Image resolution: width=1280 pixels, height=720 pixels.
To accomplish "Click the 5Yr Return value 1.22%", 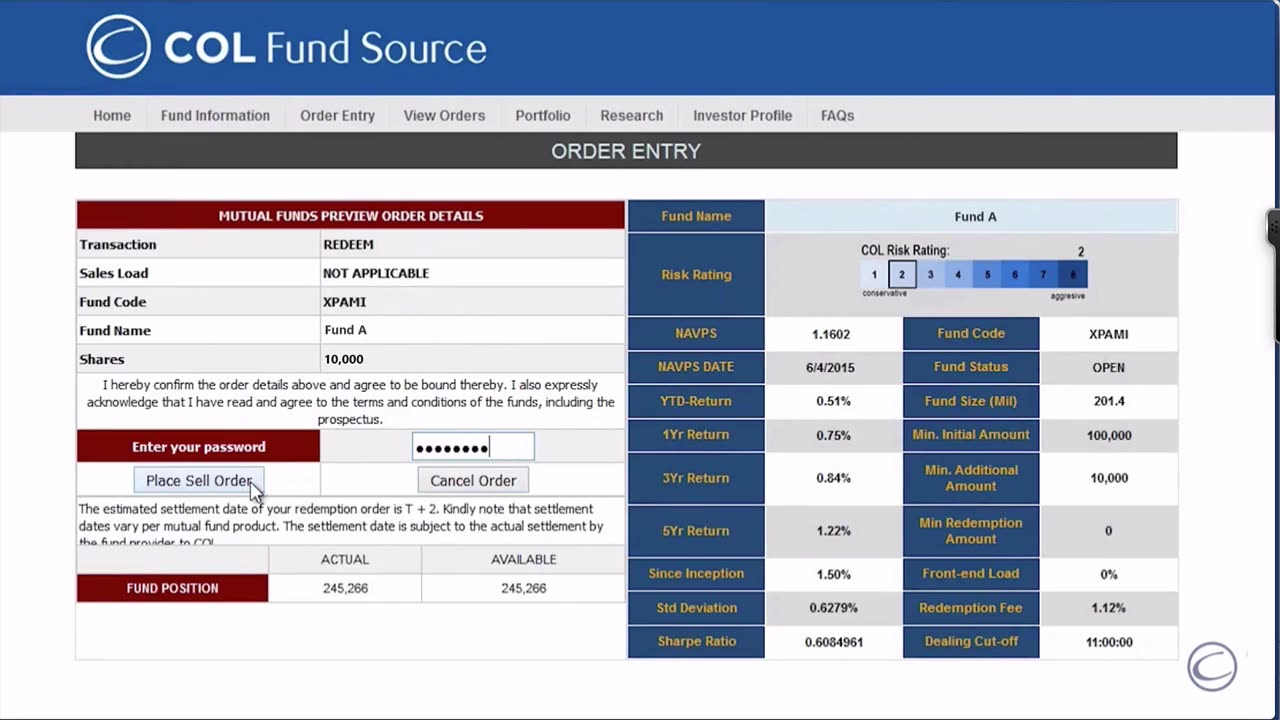I will click(833, 531).
